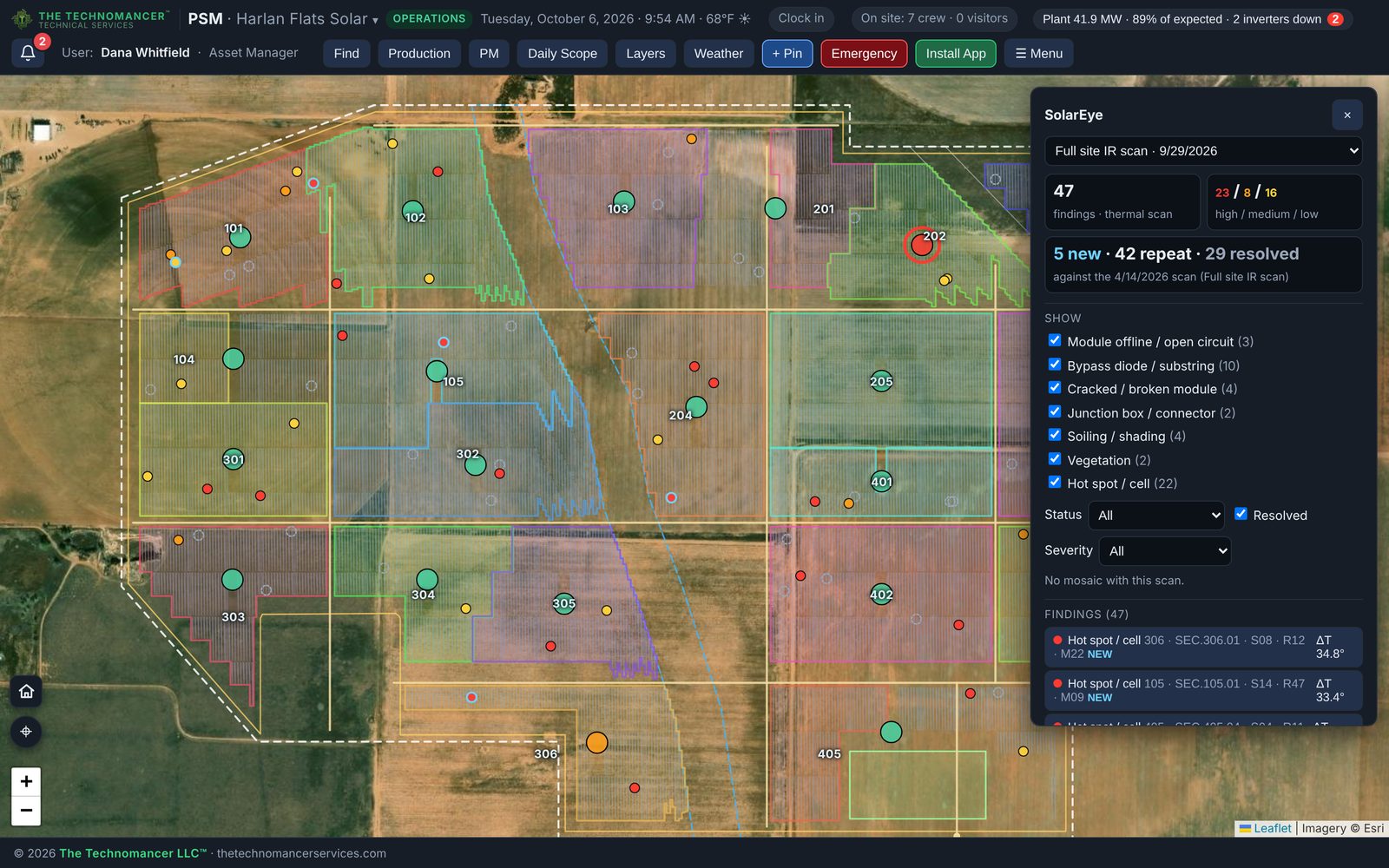Screen dimensions: 1389x868
Task: Close the SolarEye panel
Action: click(x=1347, y=115)
